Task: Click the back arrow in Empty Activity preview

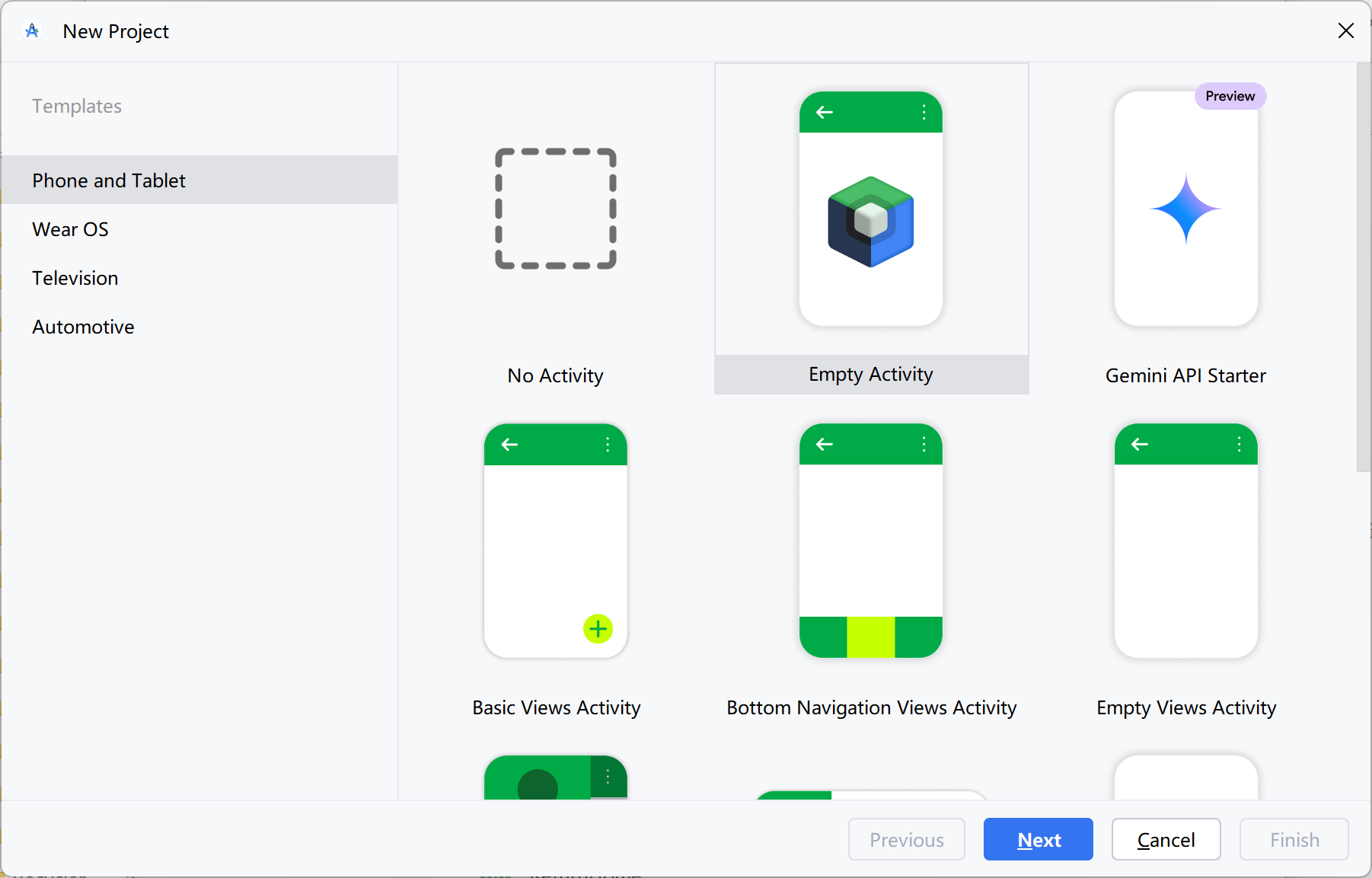Action: click(x=825, y=113)
